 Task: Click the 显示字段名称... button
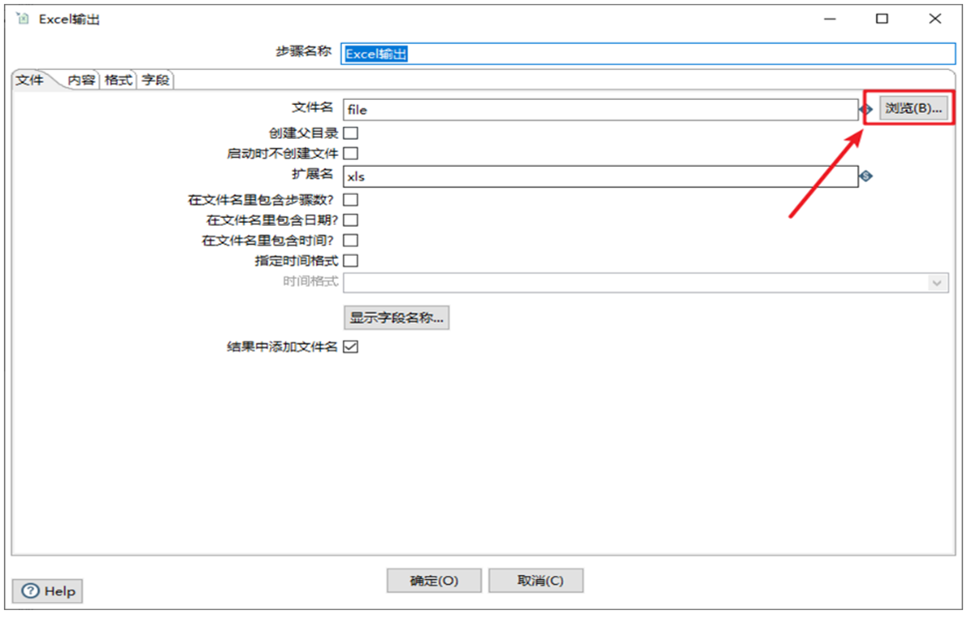[x=396, y=318]
